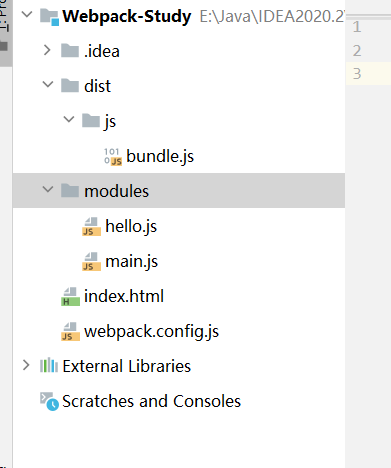Click the Webpack-Study project module icon
This screenshot has width=391, height=468.
tap(49, 17)
